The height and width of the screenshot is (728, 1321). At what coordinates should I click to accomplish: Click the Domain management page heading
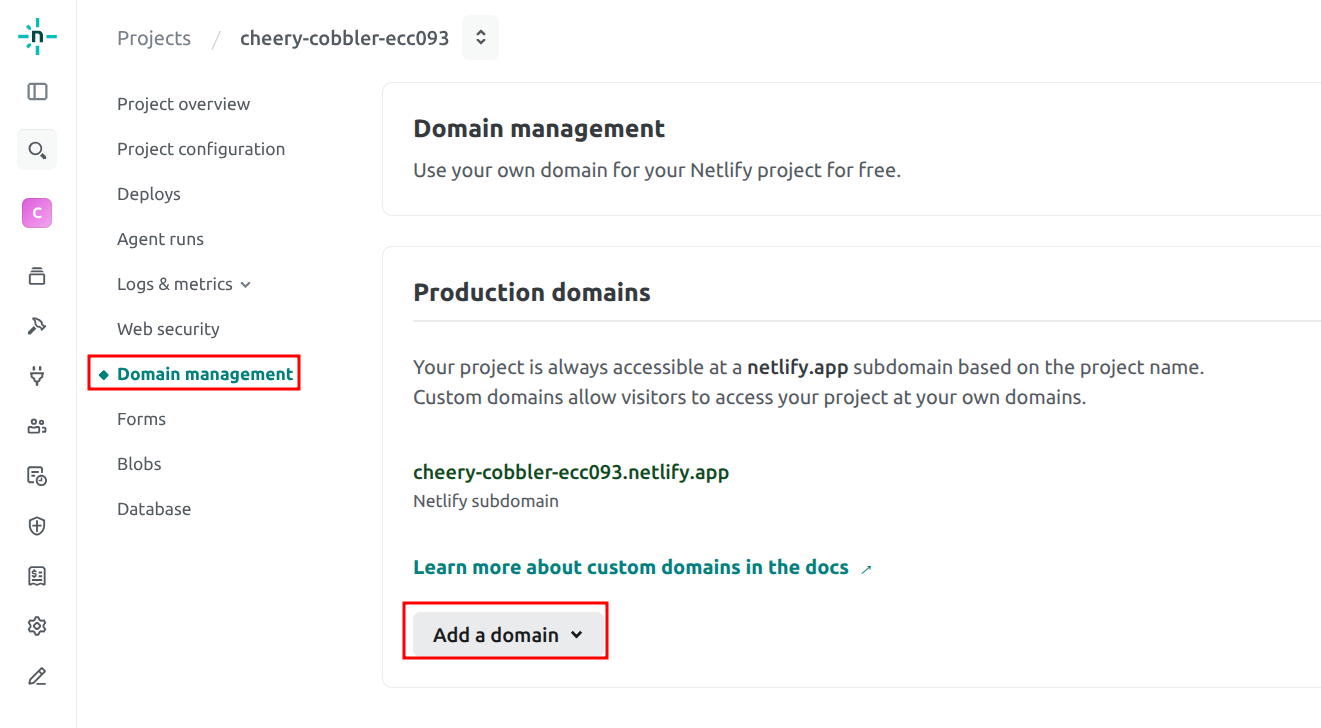coord(539,128)
